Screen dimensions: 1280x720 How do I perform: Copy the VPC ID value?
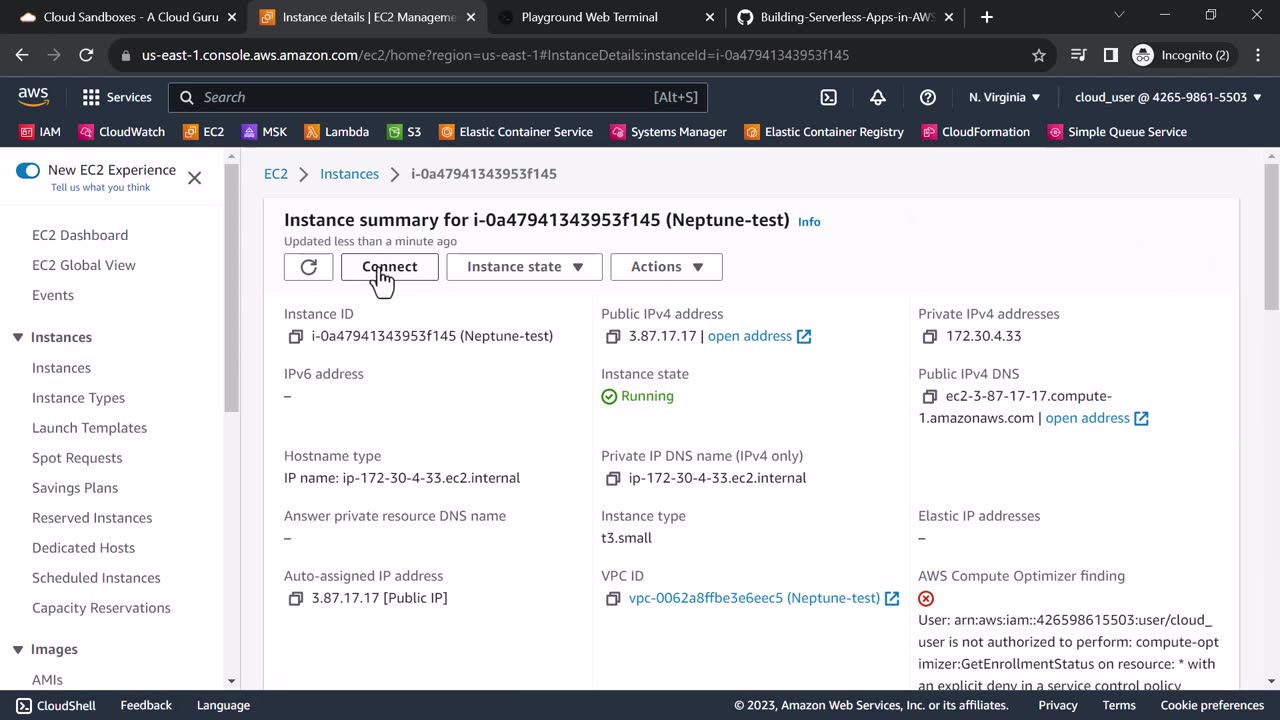pos(613,599)
